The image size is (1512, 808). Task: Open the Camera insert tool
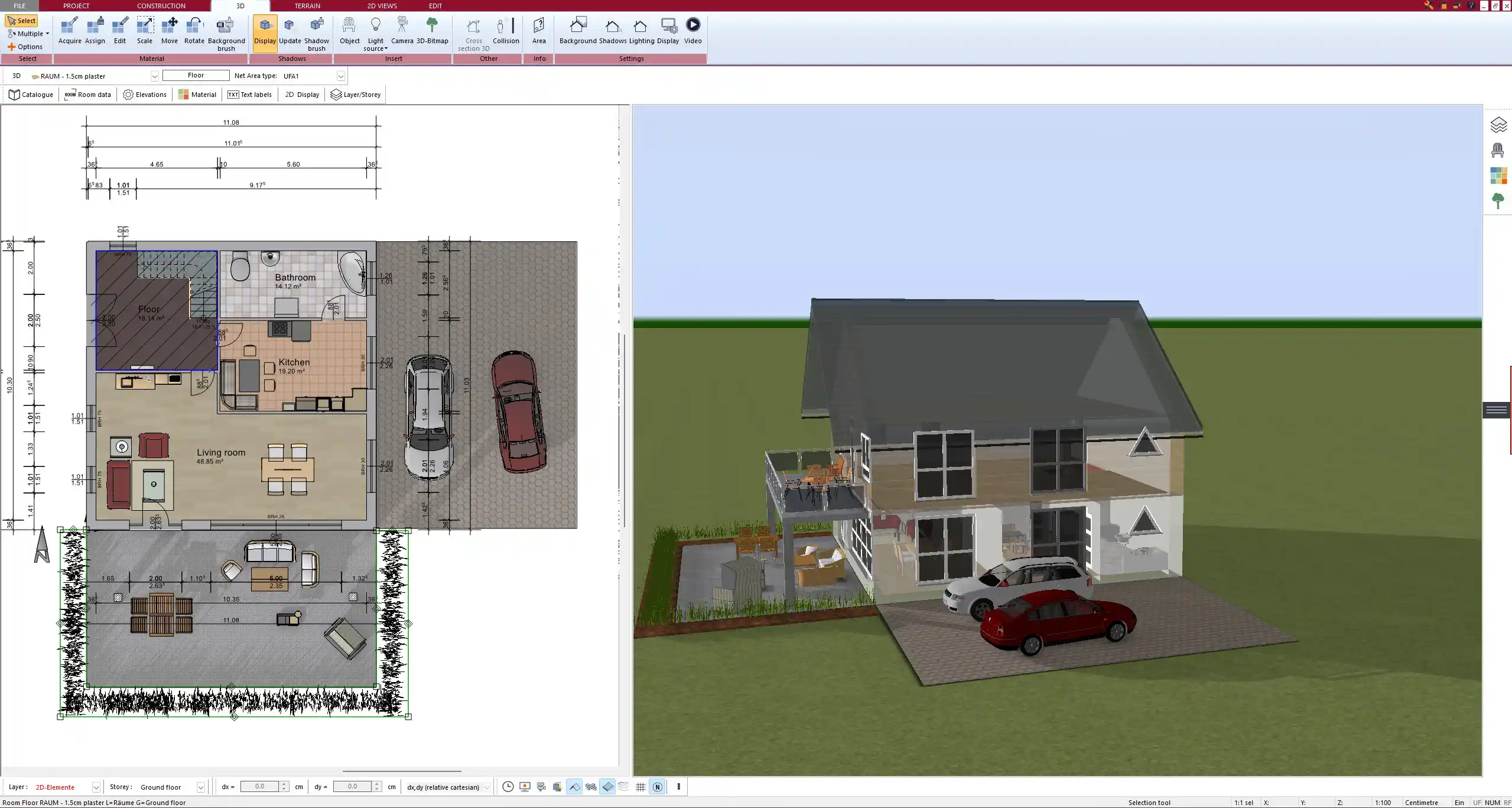402,31
